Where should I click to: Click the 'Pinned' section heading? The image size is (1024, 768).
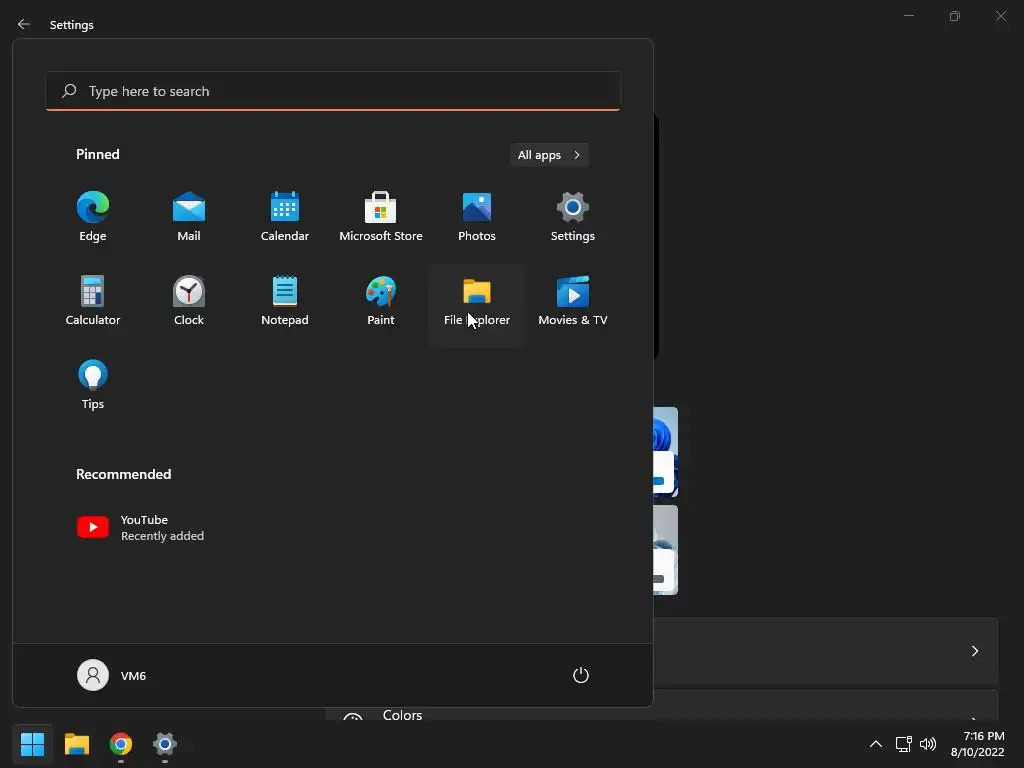point(98,154)
